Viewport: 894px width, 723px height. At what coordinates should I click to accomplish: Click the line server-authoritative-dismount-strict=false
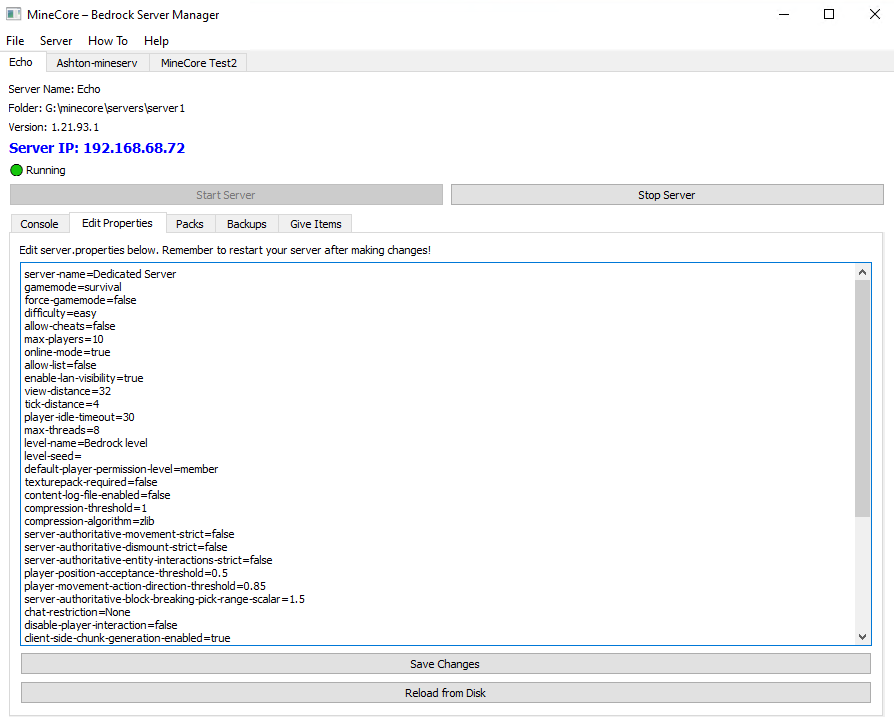point(126,547)
